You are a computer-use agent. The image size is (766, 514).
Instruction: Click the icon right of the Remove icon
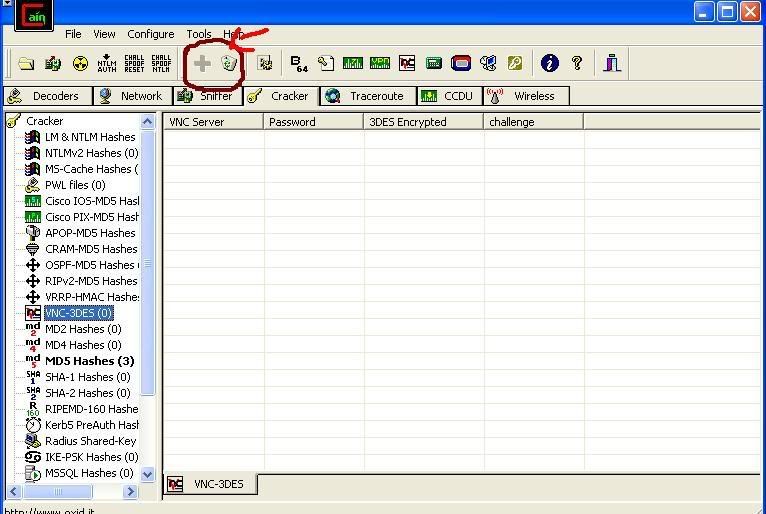pos(265,64)
